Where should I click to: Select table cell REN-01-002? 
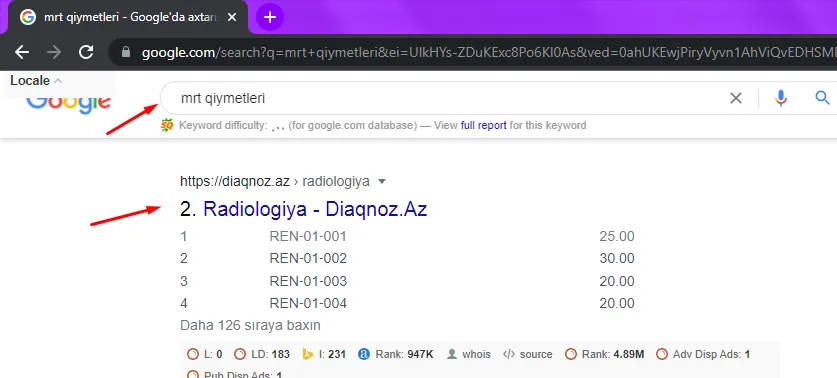coord(308,258)
